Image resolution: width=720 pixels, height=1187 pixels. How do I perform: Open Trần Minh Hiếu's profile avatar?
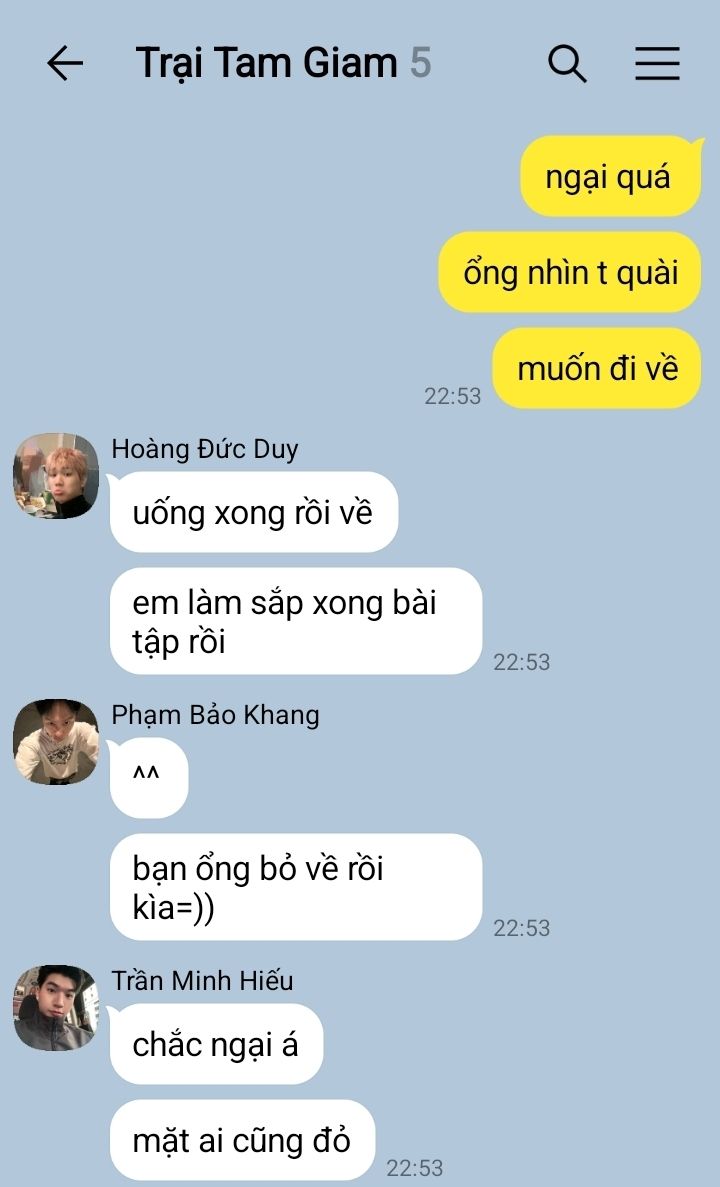56,1008
